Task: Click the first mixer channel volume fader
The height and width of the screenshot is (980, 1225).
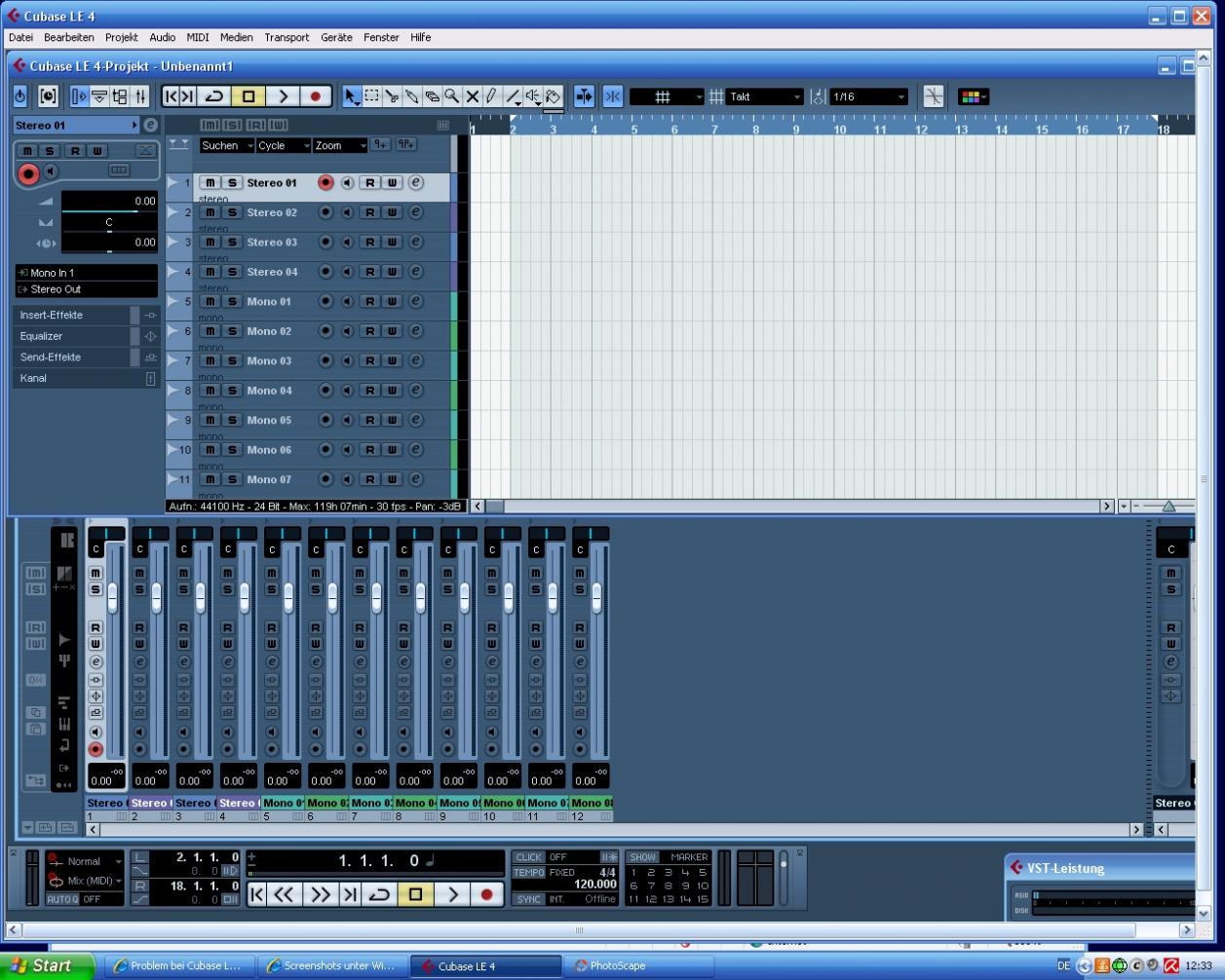Action: pyautogui.click(x=112, y=596)
